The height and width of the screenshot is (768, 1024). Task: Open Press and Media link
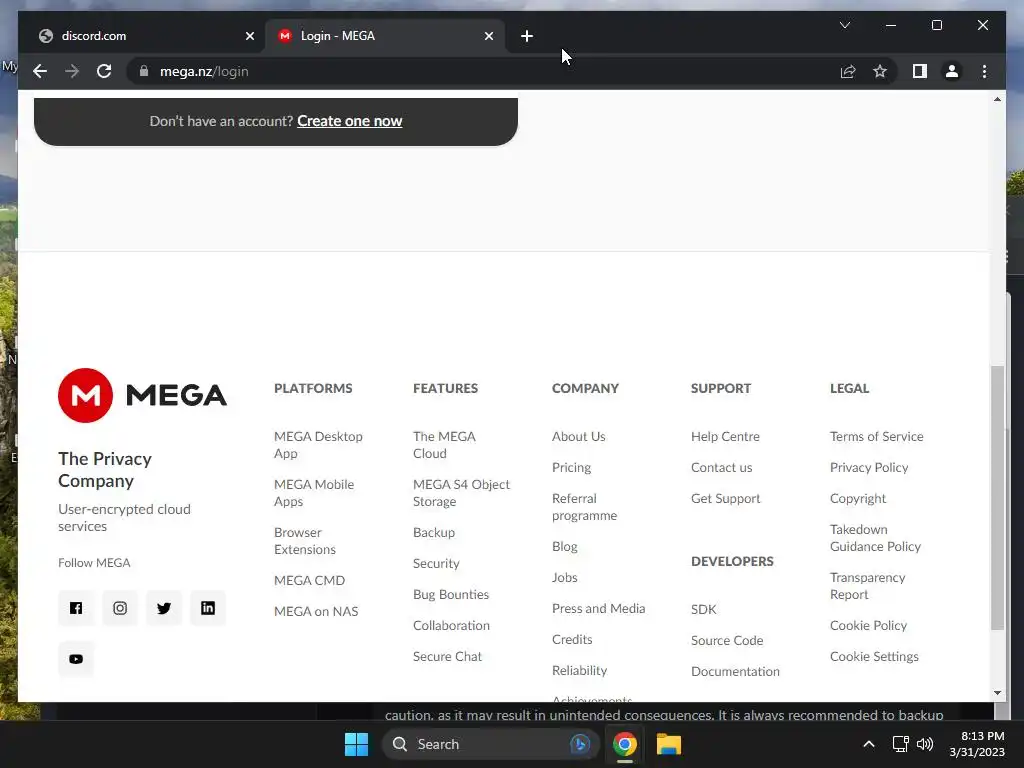coord(598,608)
